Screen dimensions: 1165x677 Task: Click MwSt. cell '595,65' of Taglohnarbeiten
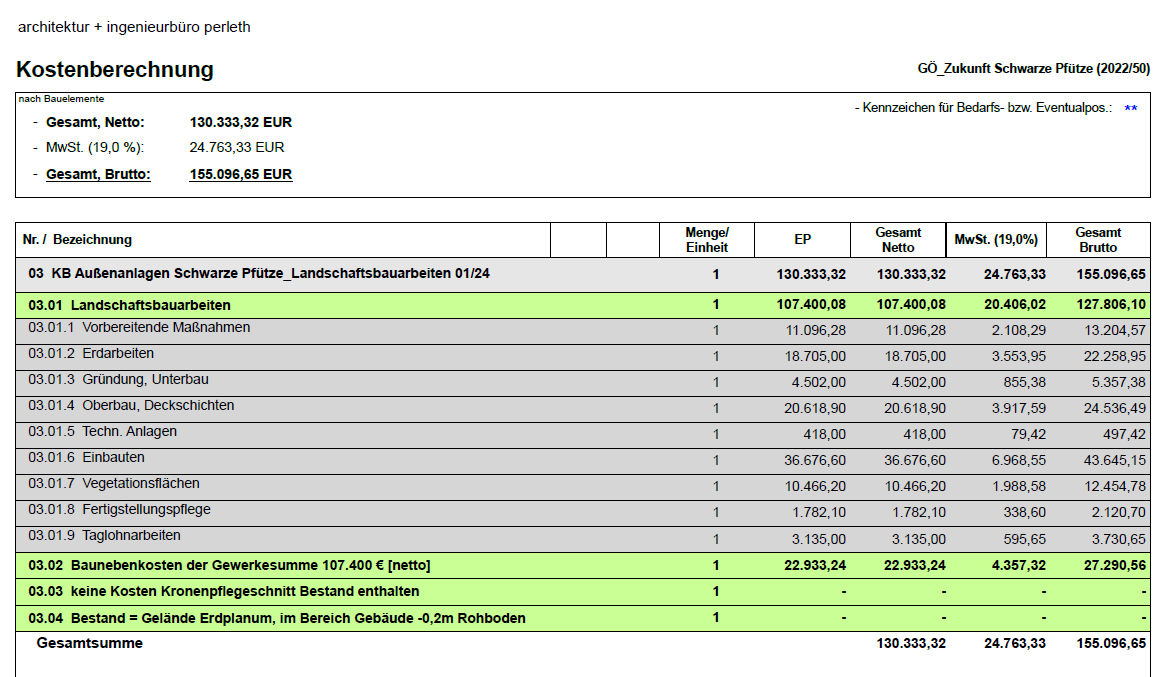[x=1025, y=540]
